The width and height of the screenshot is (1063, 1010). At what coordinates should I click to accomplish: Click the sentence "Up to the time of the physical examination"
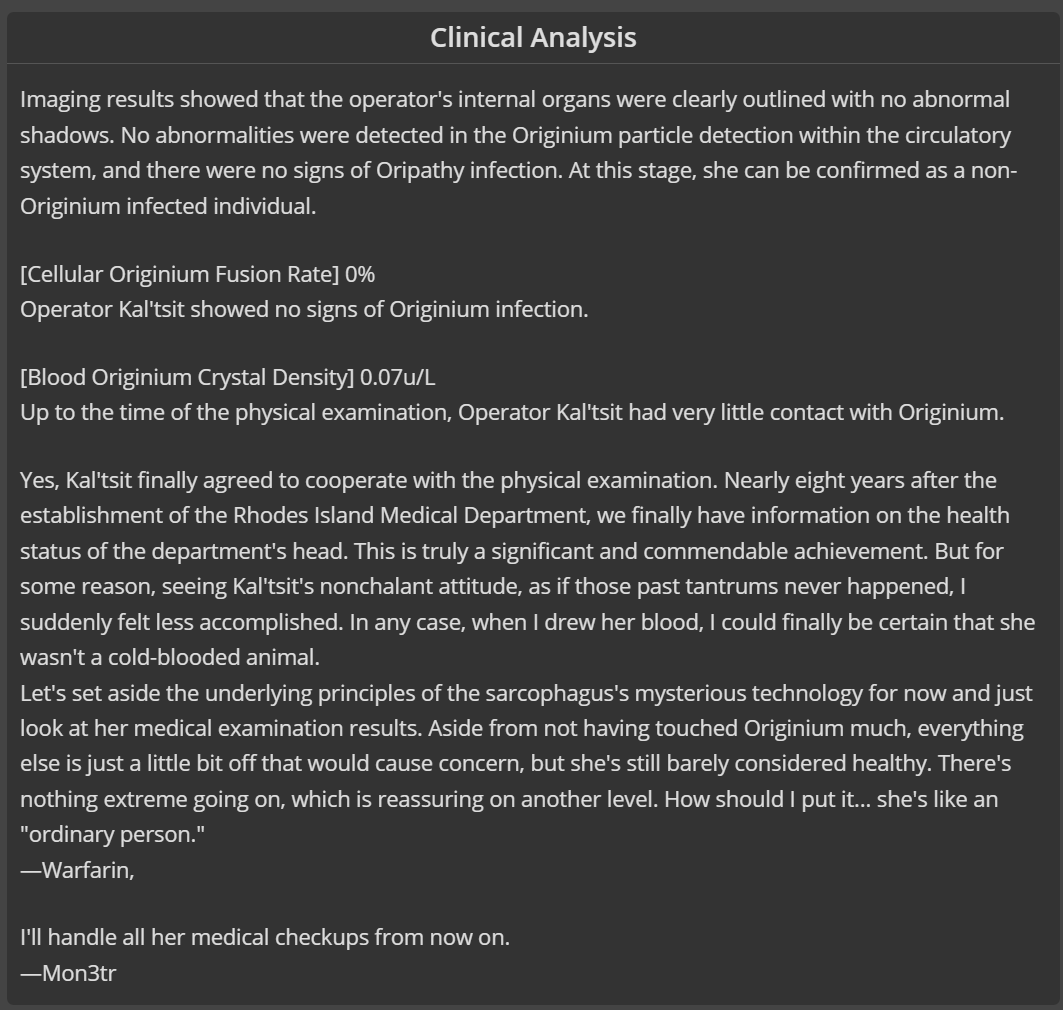tap(512, 412)
